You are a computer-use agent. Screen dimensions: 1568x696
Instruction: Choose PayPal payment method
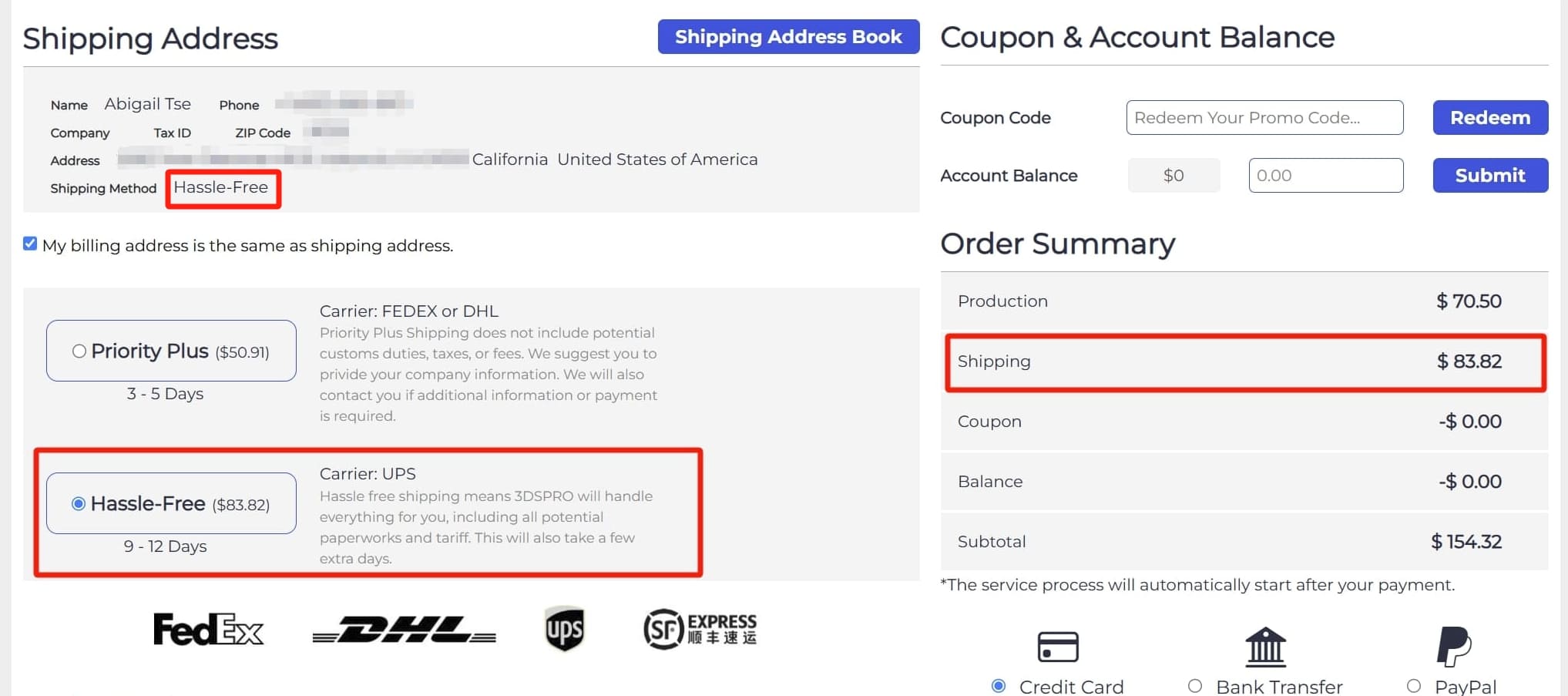pyautogui.click(x=1414, y=686)
